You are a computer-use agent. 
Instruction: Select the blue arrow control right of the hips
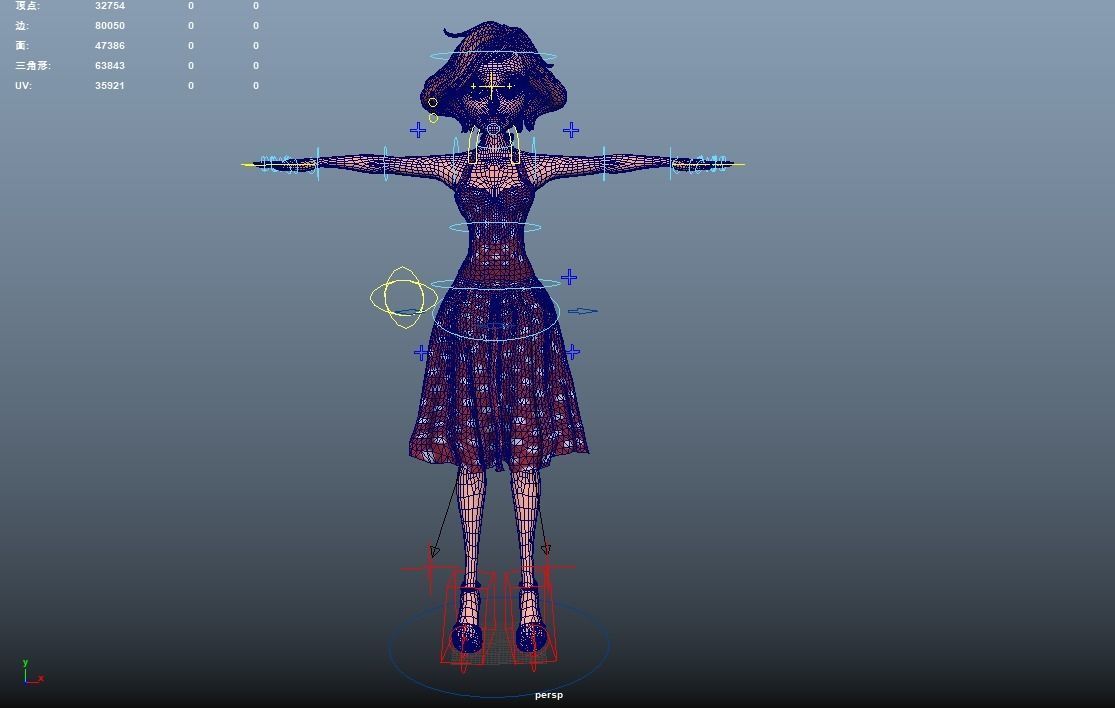tap(582, 311)
